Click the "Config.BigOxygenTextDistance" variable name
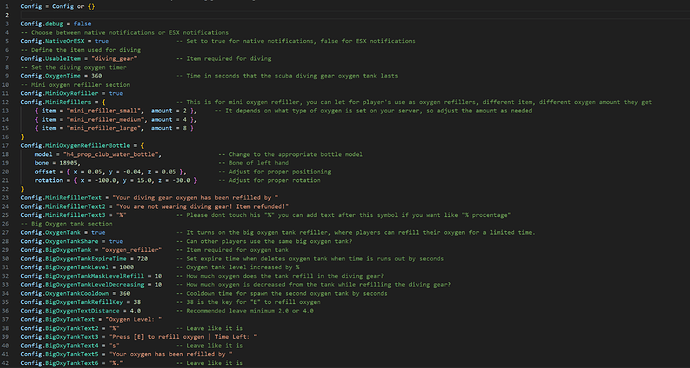The width and height of the screenshot is (690, 368). pos(70,311)
